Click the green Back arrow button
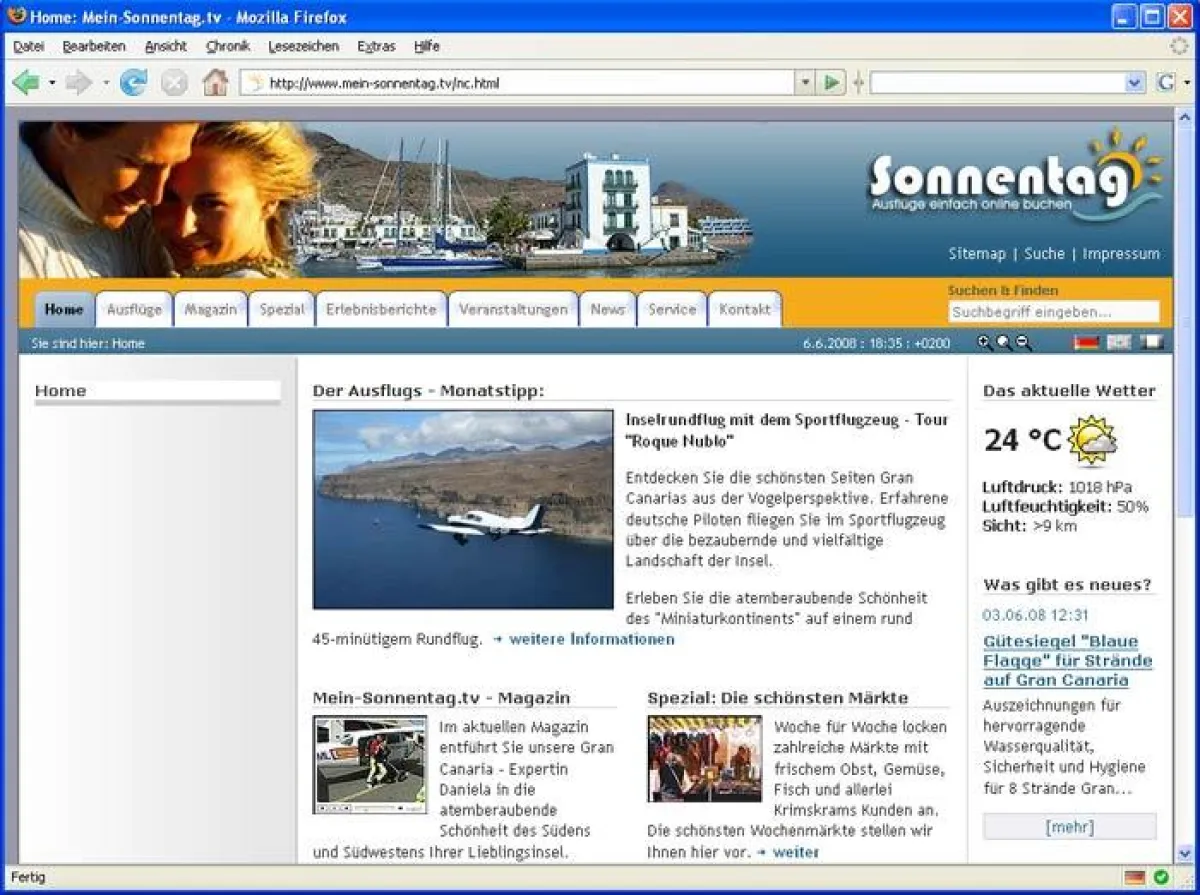Image resolution: width=1200 pixels, height=895 pixels. click(x=26, y=83)
